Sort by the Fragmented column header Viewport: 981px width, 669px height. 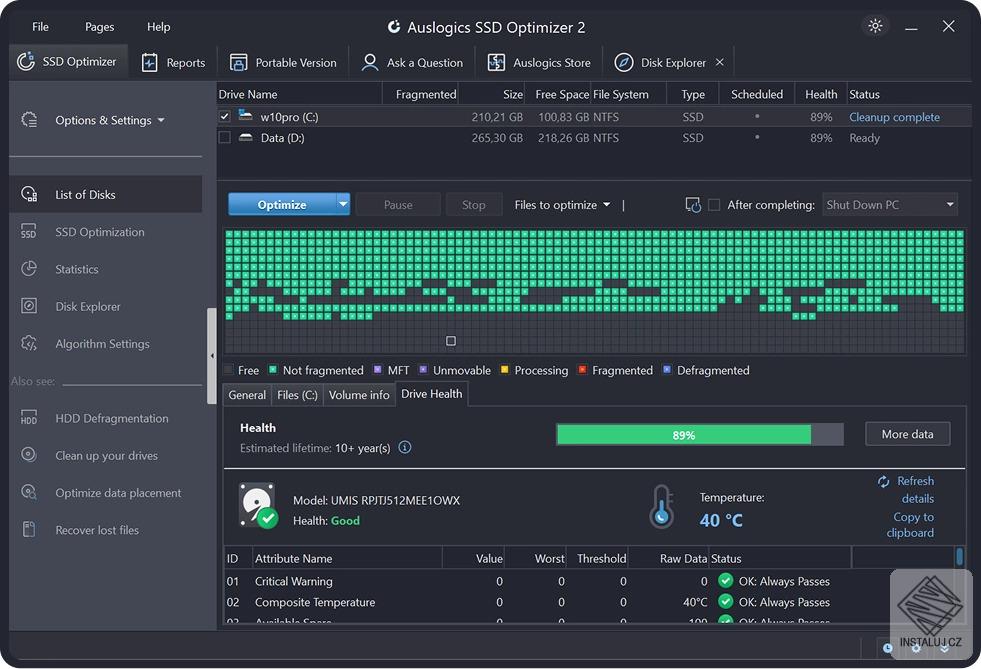click(420, 94)
